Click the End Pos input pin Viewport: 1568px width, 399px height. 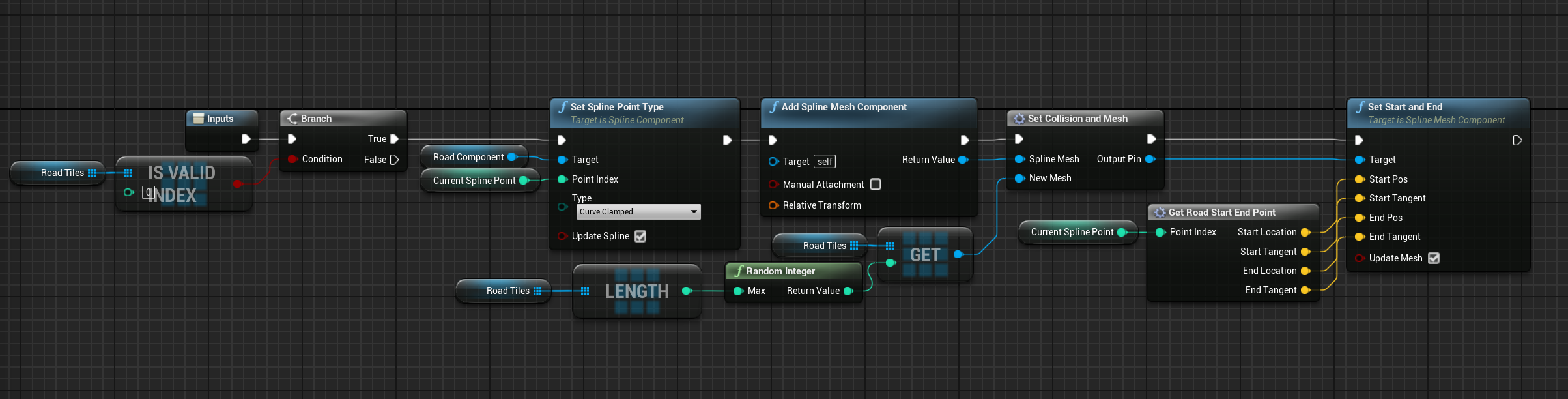[x=1360, y=218]
